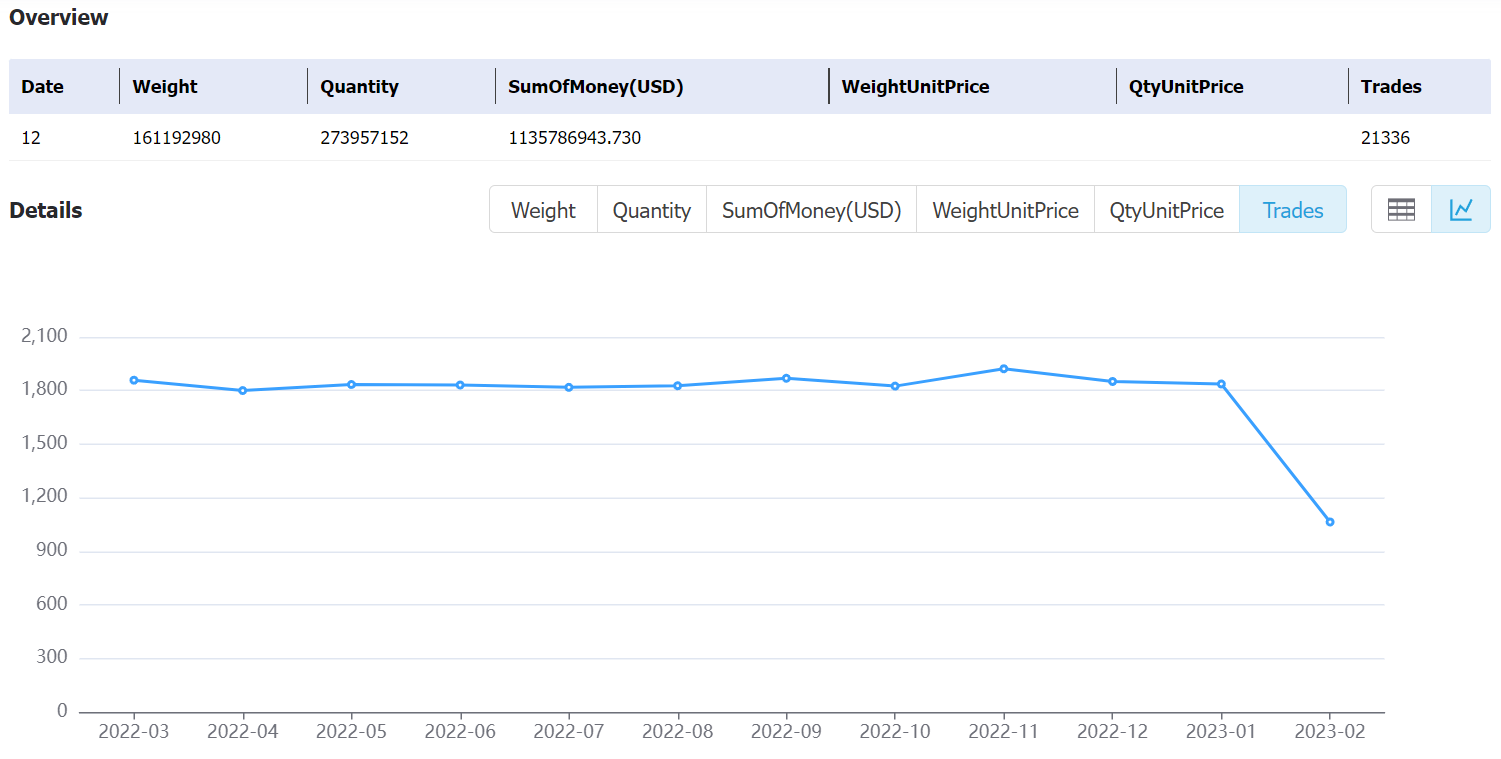Click the 2022-11 peak data point
Viewport: 1501px width, 759px height.
(1004, 369)
